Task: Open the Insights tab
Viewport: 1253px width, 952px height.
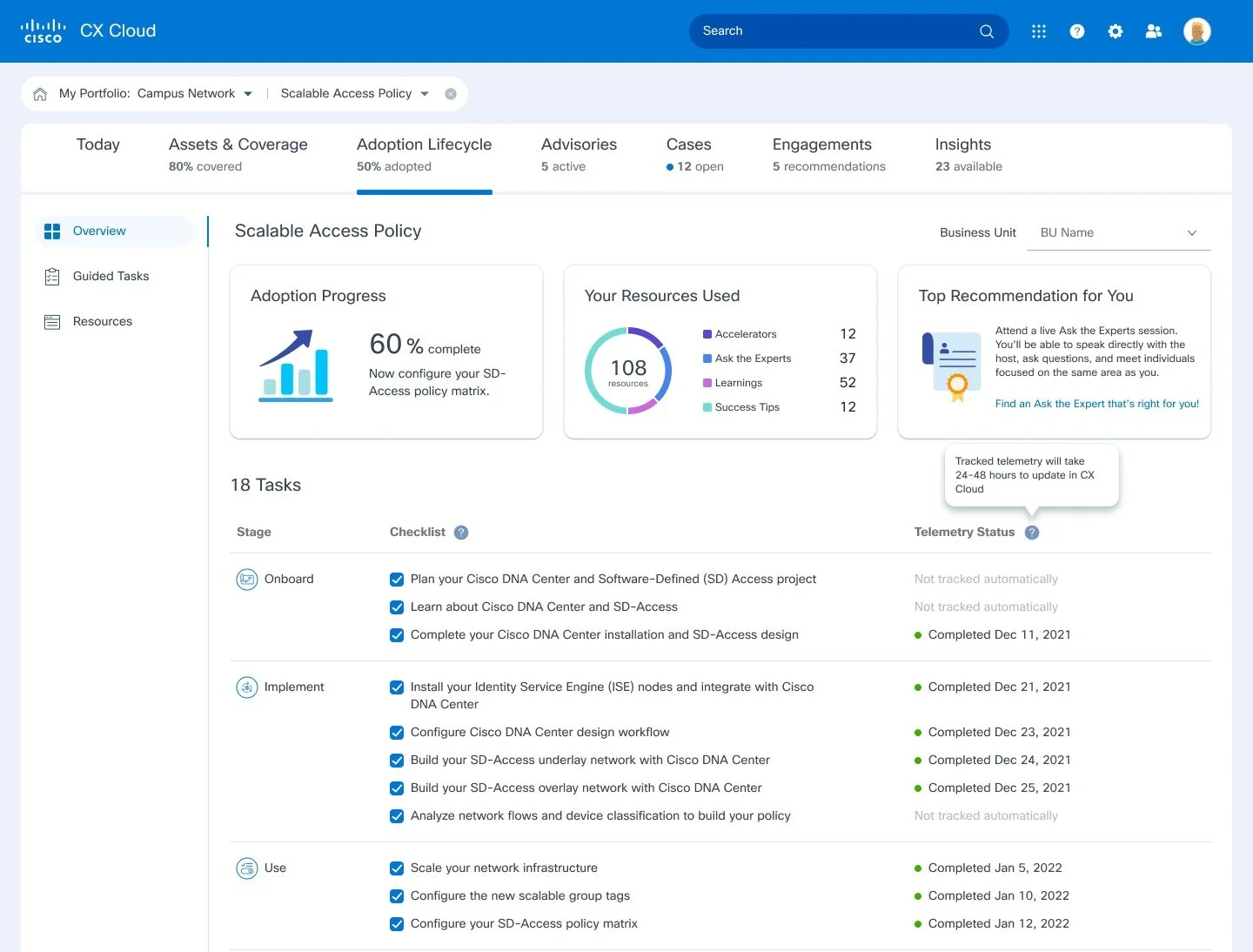Action: click(968, 154)
